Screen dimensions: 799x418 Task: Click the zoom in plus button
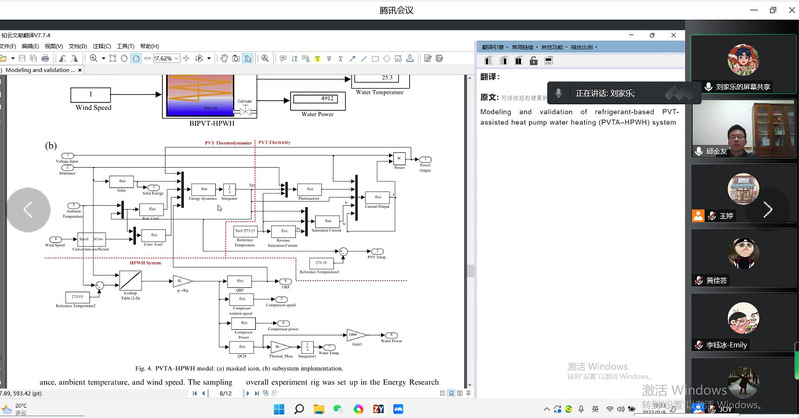pyautogui.click(x=186, y=59)
